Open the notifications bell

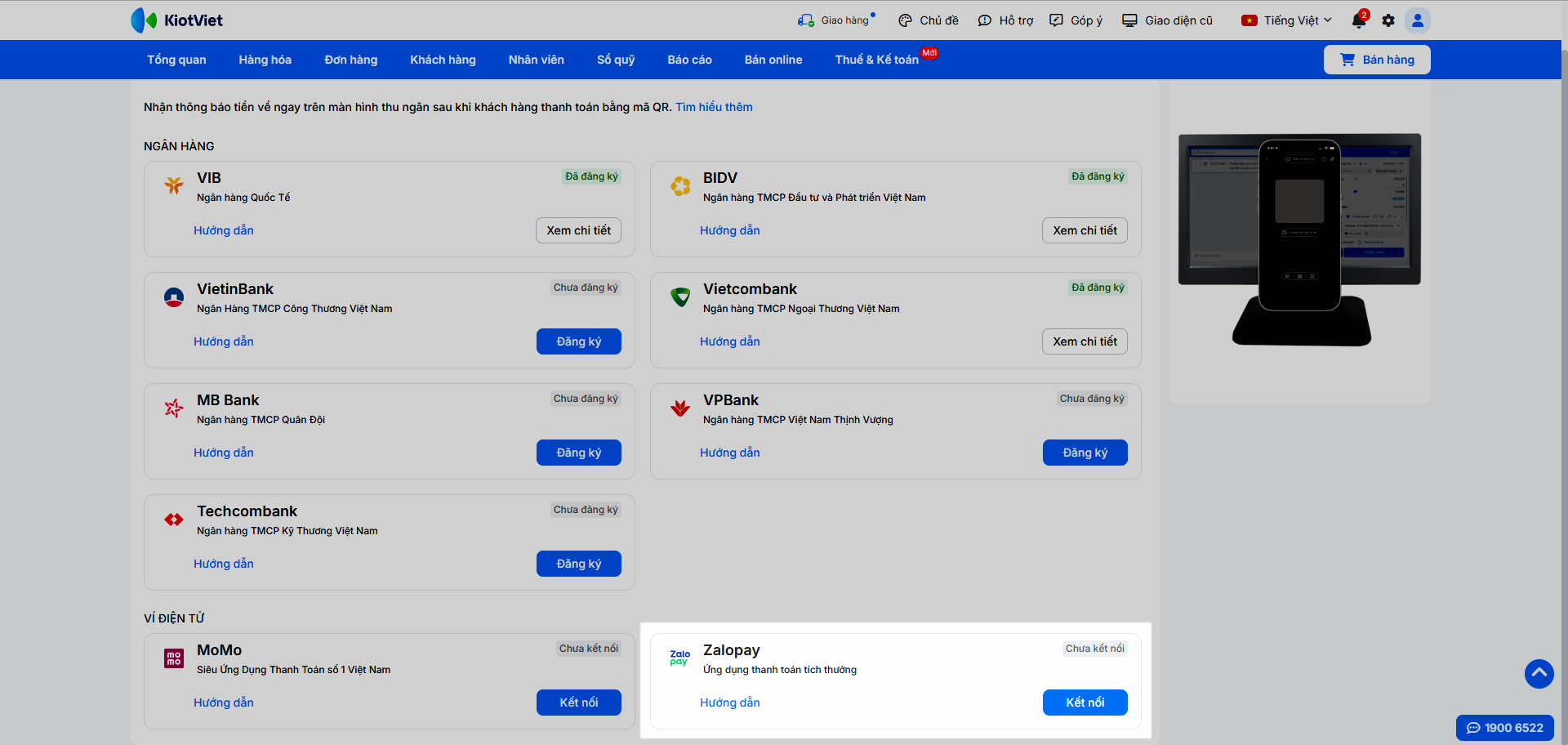(x=1359, y=20)
